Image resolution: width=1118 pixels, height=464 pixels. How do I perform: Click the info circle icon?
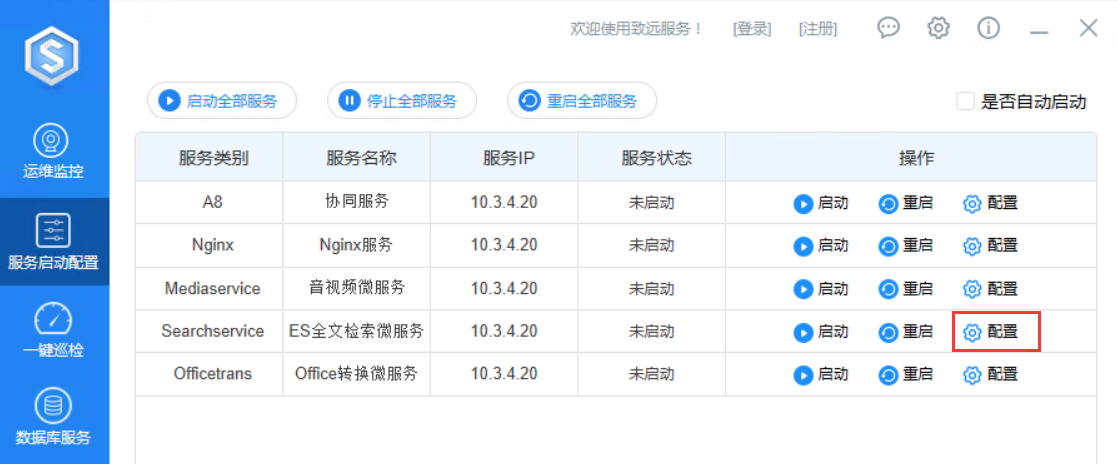[x=989, y=28]
